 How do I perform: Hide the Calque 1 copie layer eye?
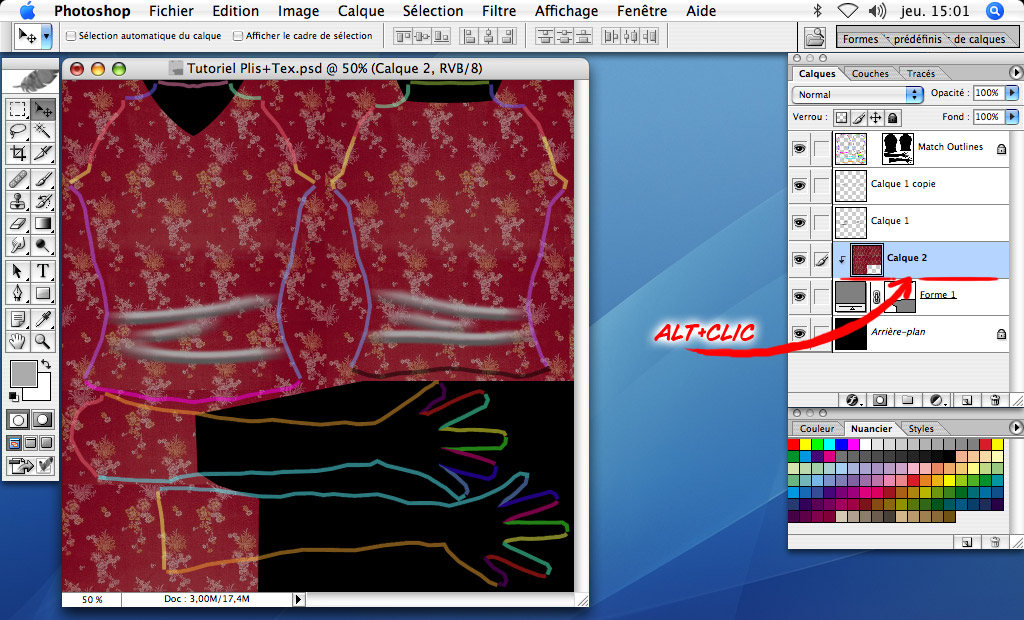pyautogui.click(x=799, y=185)
